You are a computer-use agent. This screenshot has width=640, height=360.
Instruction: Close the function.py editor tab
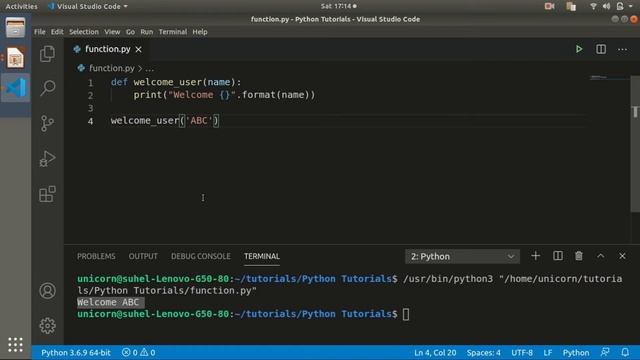pos(139,49)
